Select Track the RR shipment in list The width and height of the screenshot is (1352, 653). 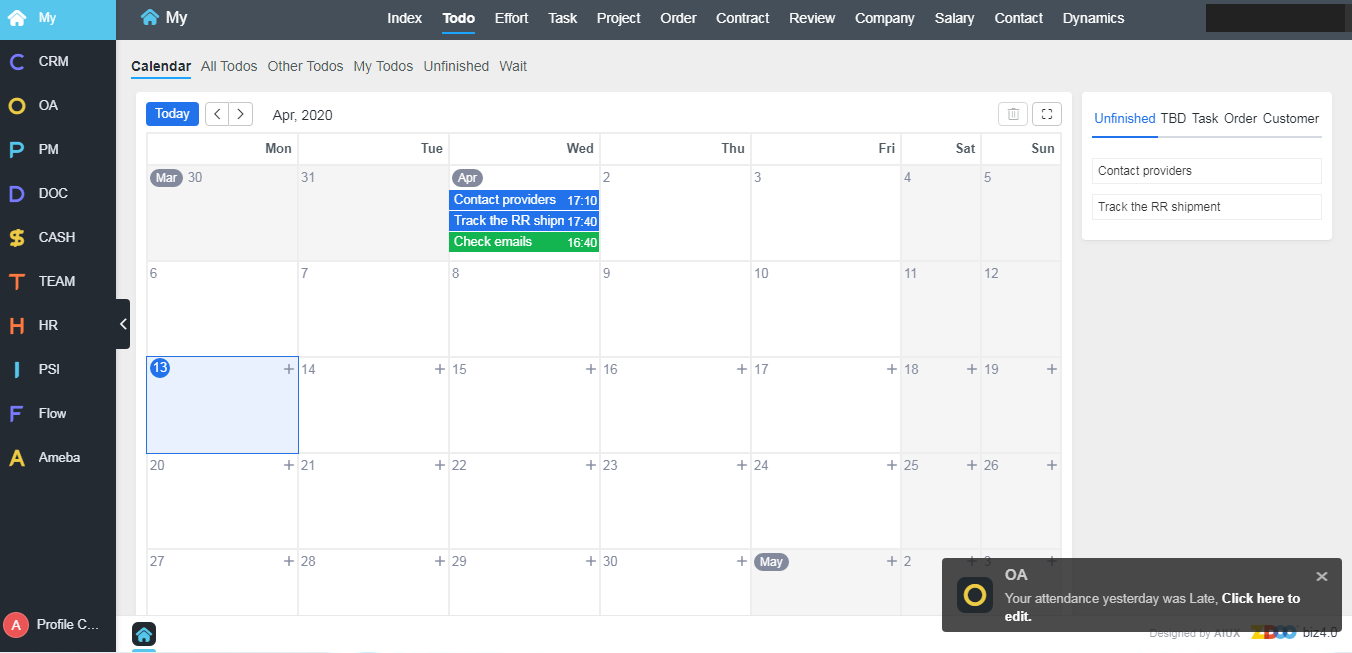click(1207, 207)
